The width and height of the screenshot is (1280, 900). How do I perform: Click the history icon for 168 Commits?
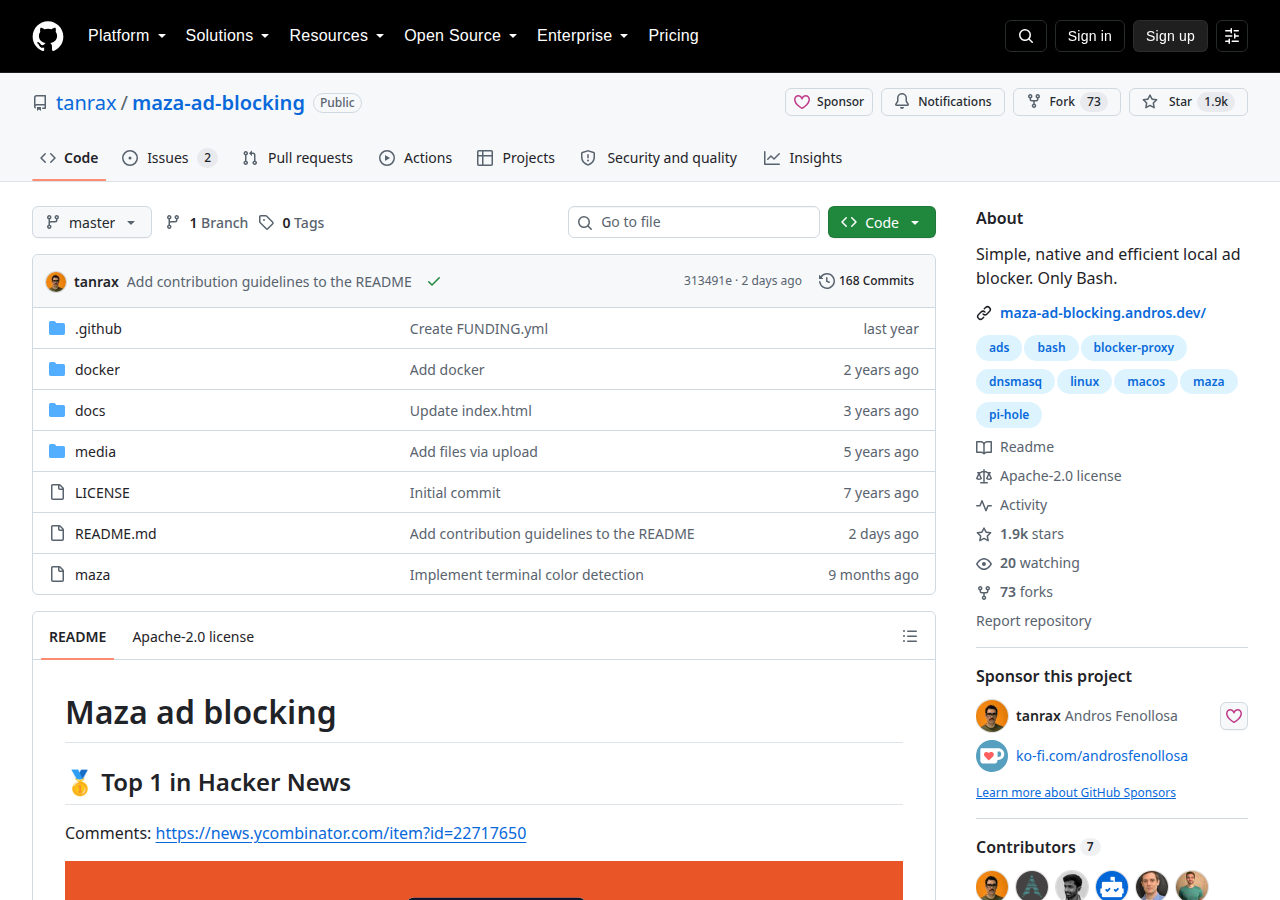(827, 281)
